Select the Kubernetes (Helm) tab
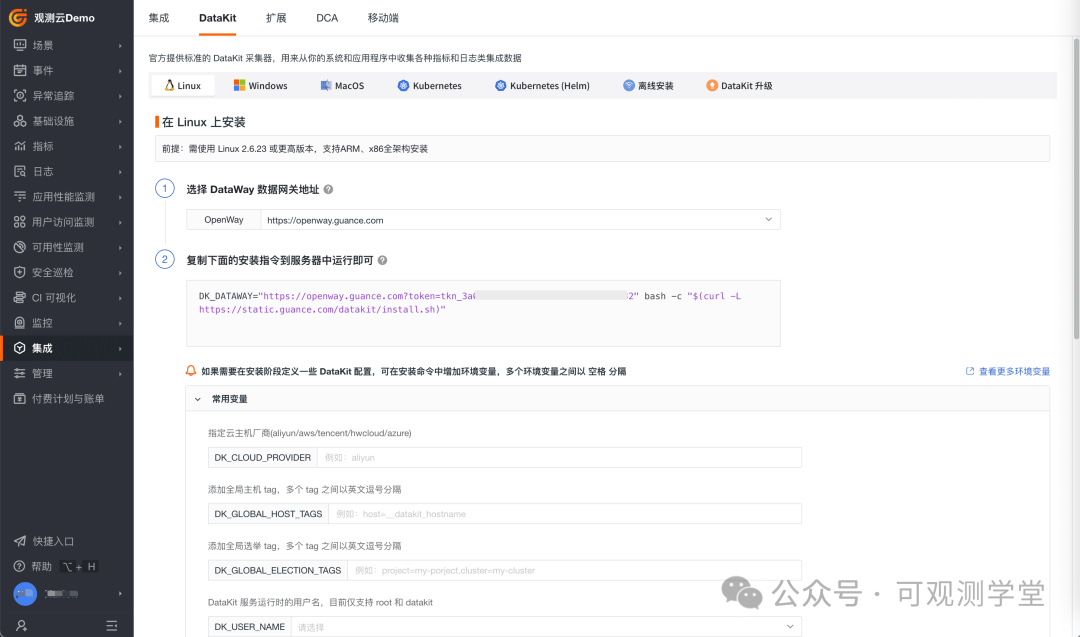 (542, 85)
